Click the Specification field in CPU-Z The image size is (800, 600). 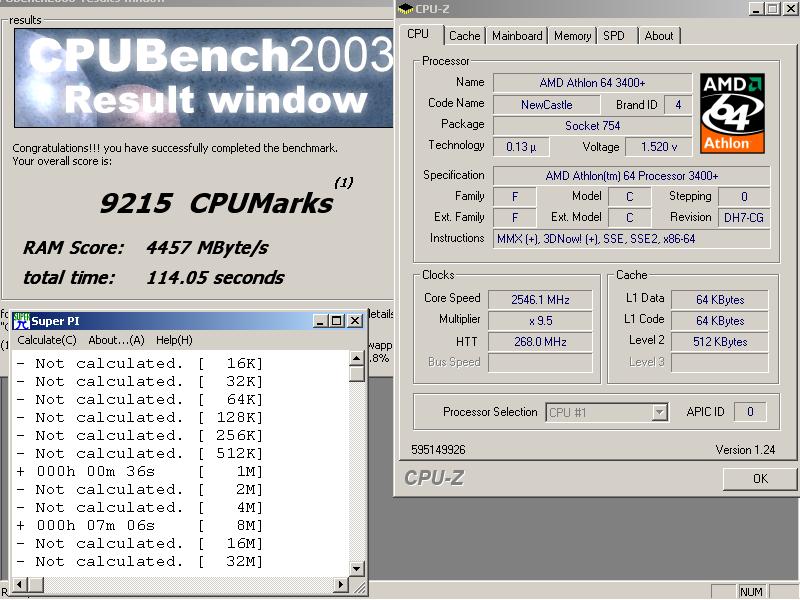tap(632, 176)
